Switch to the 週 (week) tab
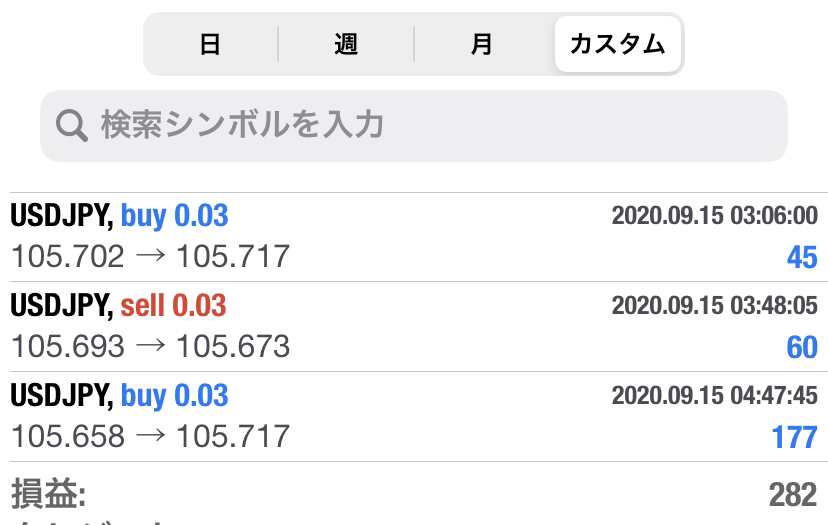The height and width of the screenshot is (525, 828). pos(346,44)
